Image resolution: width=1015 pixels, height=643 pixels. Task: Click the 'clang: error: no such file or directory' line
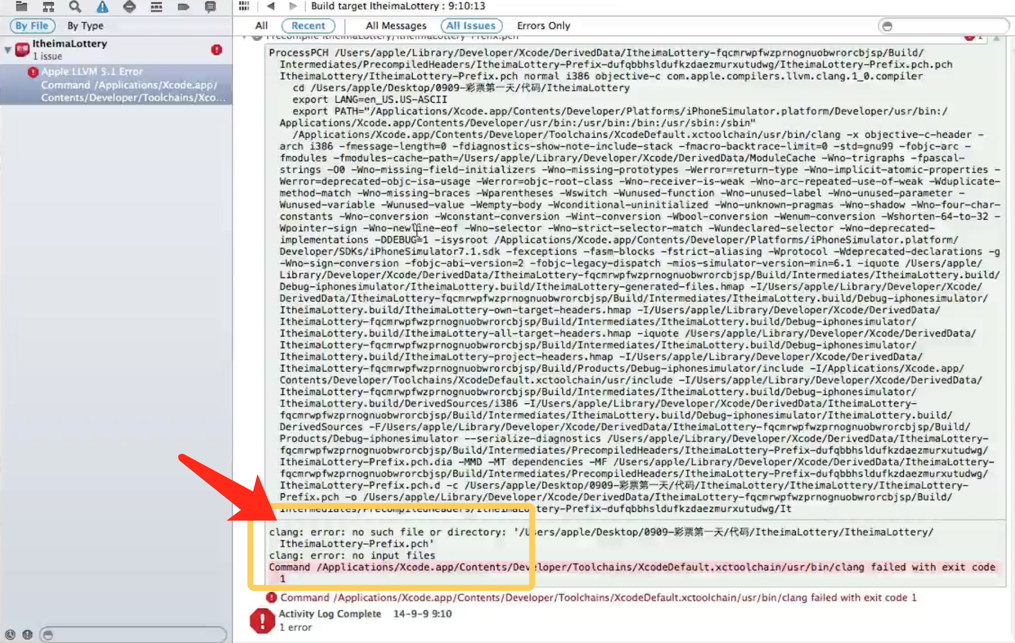point(601,538)
